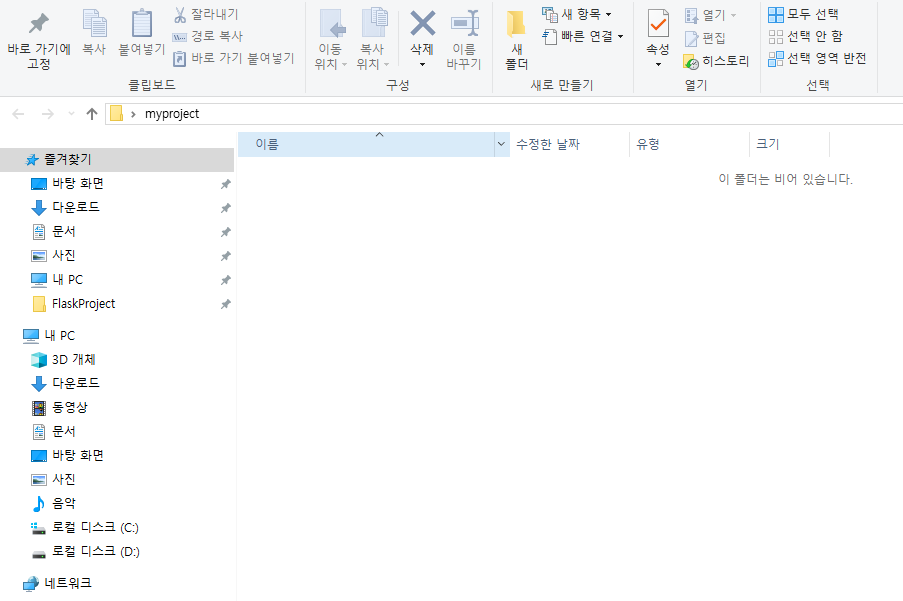The width and height of the screenshot is (903, 601).
Task: Click 잘라내기 (Cut) scissors icon
Action: pyautogui.click(x=180, y=14)
